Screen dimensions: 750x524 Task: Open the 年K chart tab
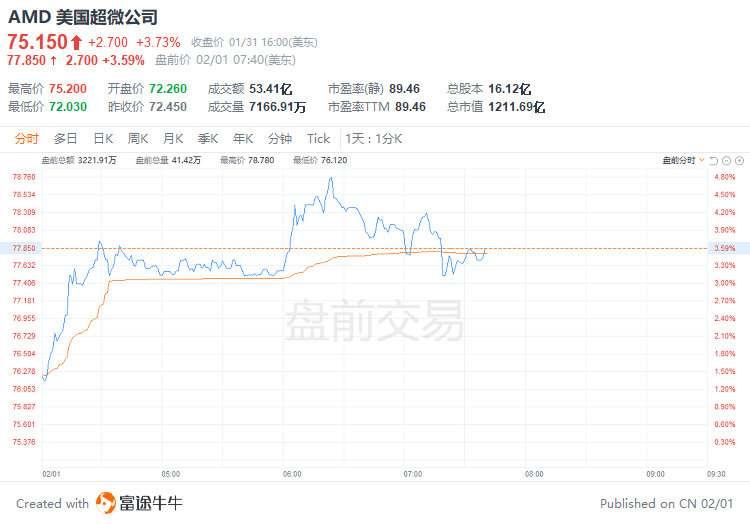pos(243,139)
